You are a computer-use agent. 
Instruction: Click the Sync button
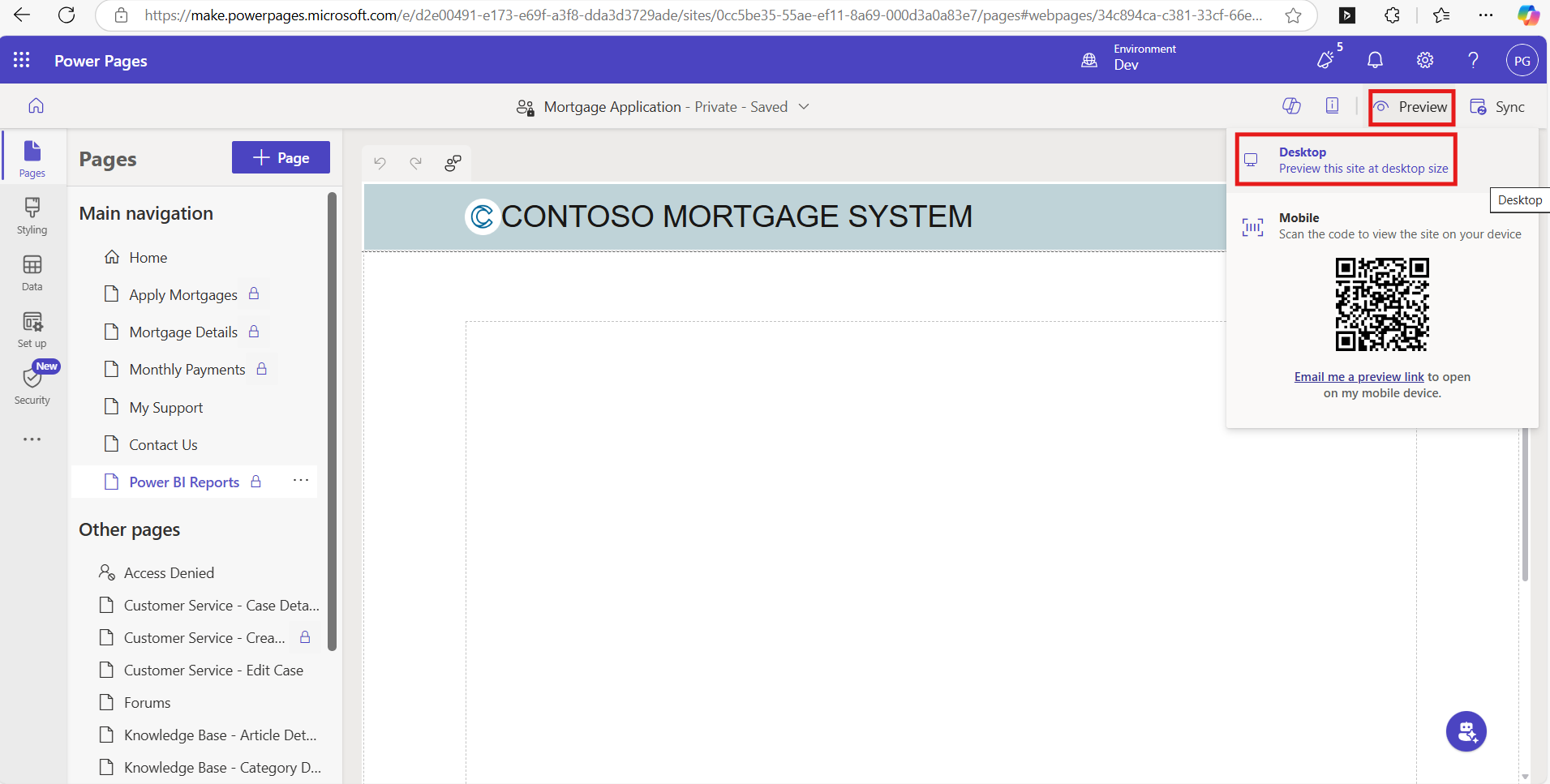[x=1498, y=107]
